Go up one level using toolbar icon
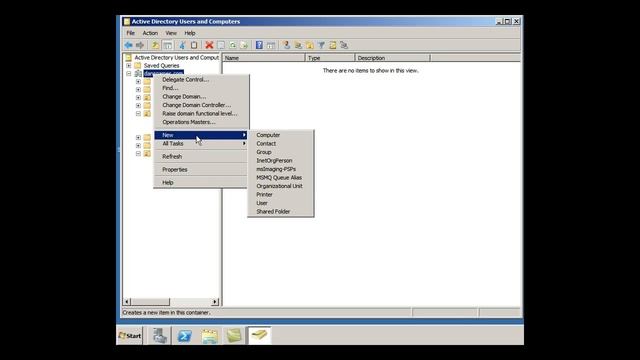The height and width of the screenshot is (360, 640). (156, 45)
